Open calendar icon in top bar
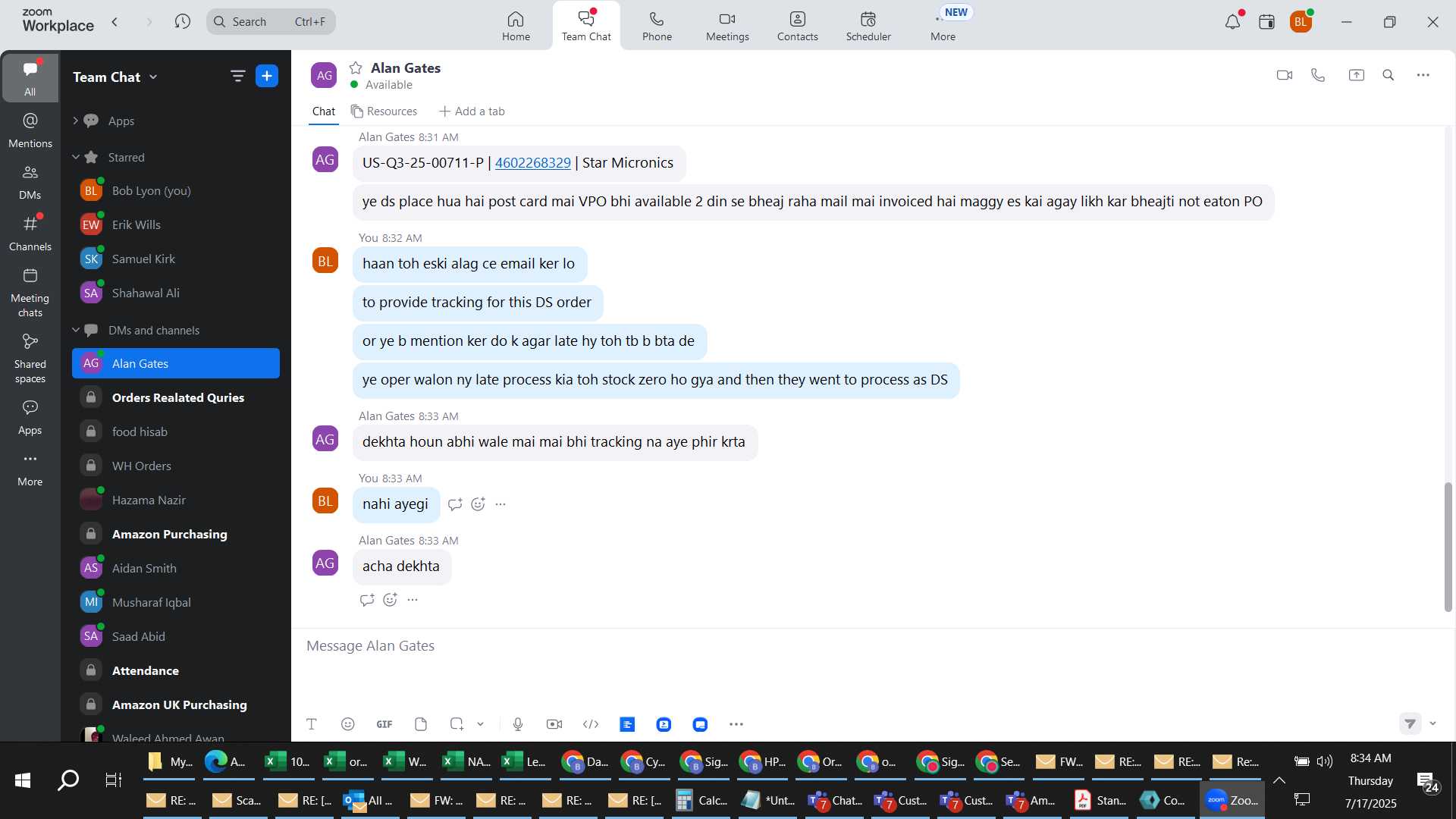This screenshot has height=819, width=1456. (x=1266, y=22)
